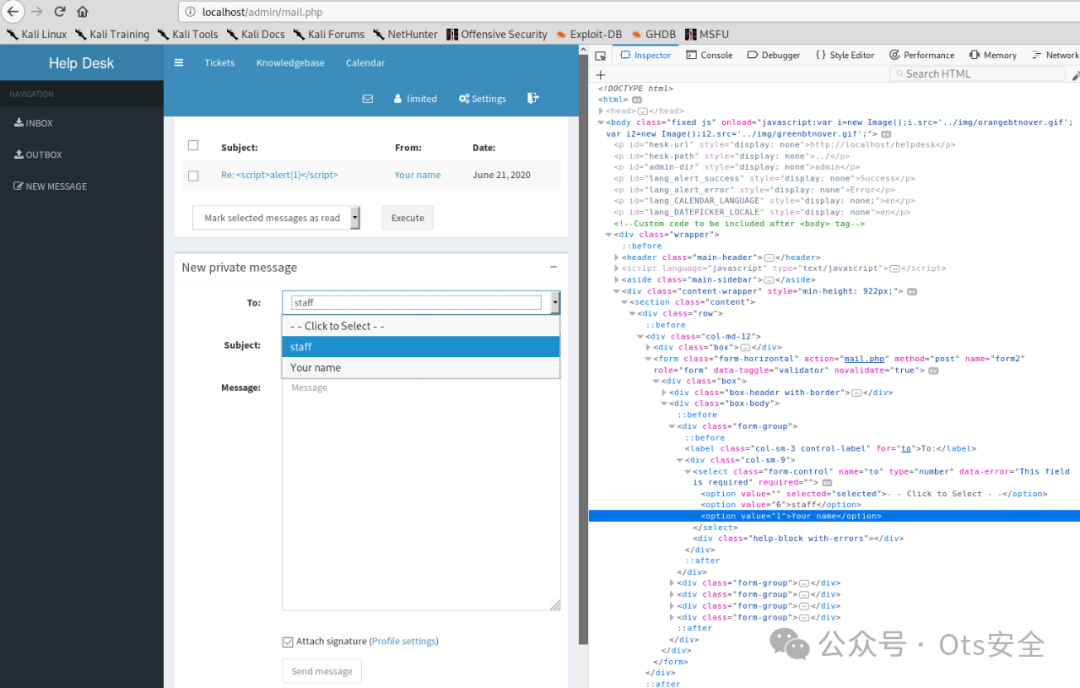Click the Send message button

pos(322,671)
